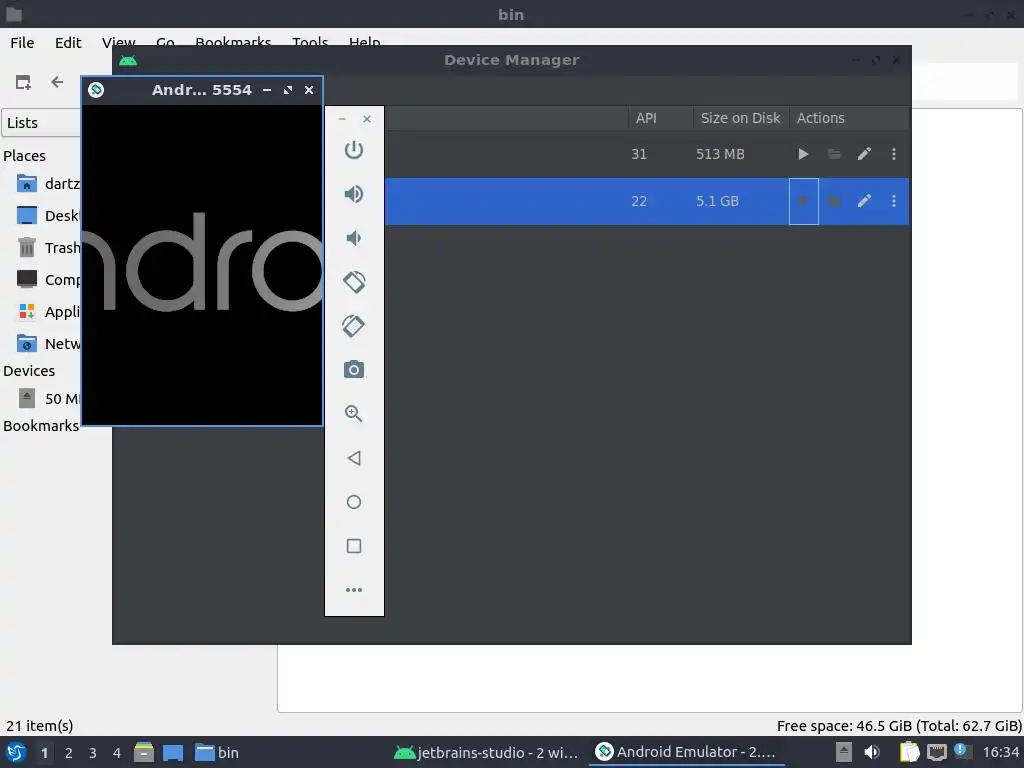The width and height of the screenshot is (1024, 768).
Task: Click the 16:34 taskbar clock
Action: click(1000, 752)
